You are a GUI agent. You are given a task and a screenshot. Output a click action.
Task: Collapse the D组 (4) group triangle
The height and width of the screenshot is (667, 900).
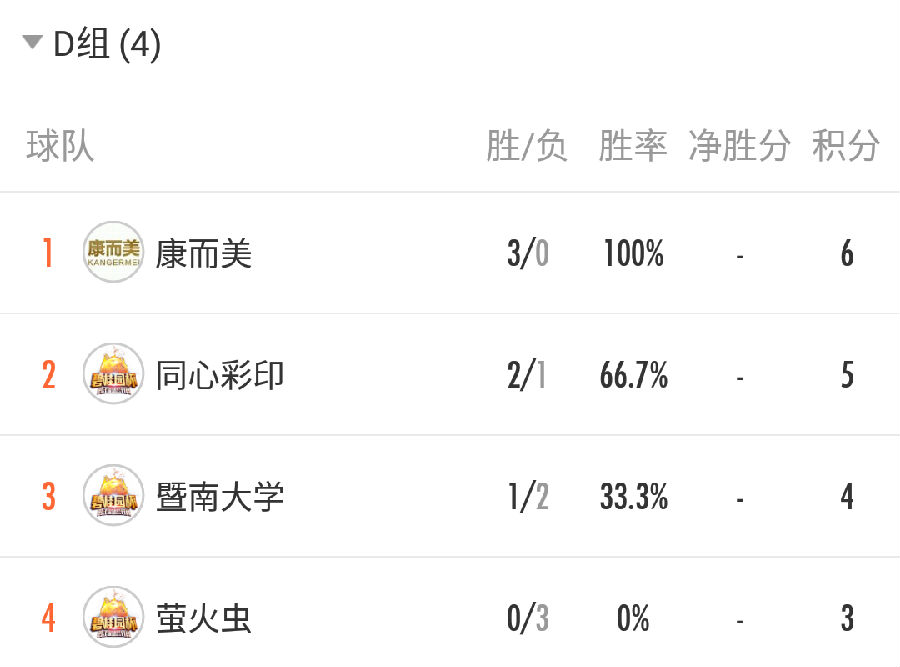pos(33,42)
